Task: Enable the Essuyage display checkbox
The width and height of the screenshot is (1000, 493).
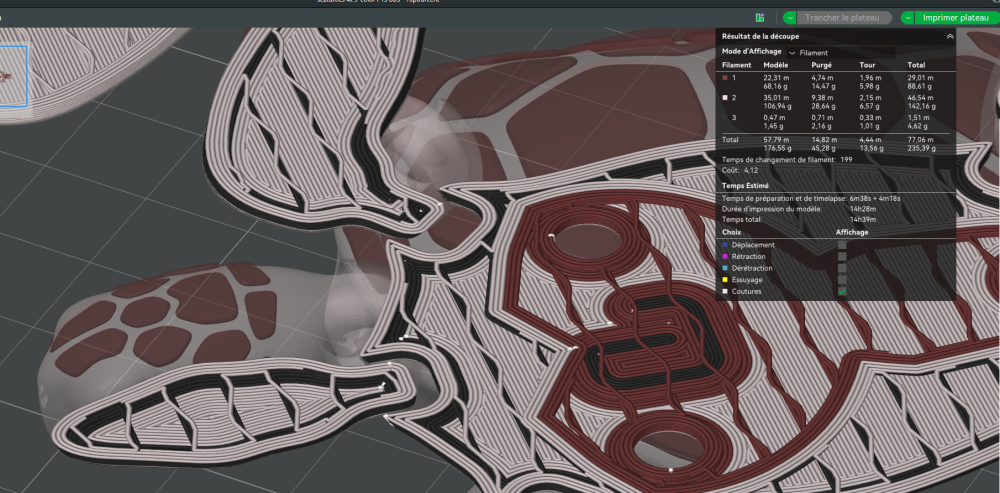Action: coord(842,279)
